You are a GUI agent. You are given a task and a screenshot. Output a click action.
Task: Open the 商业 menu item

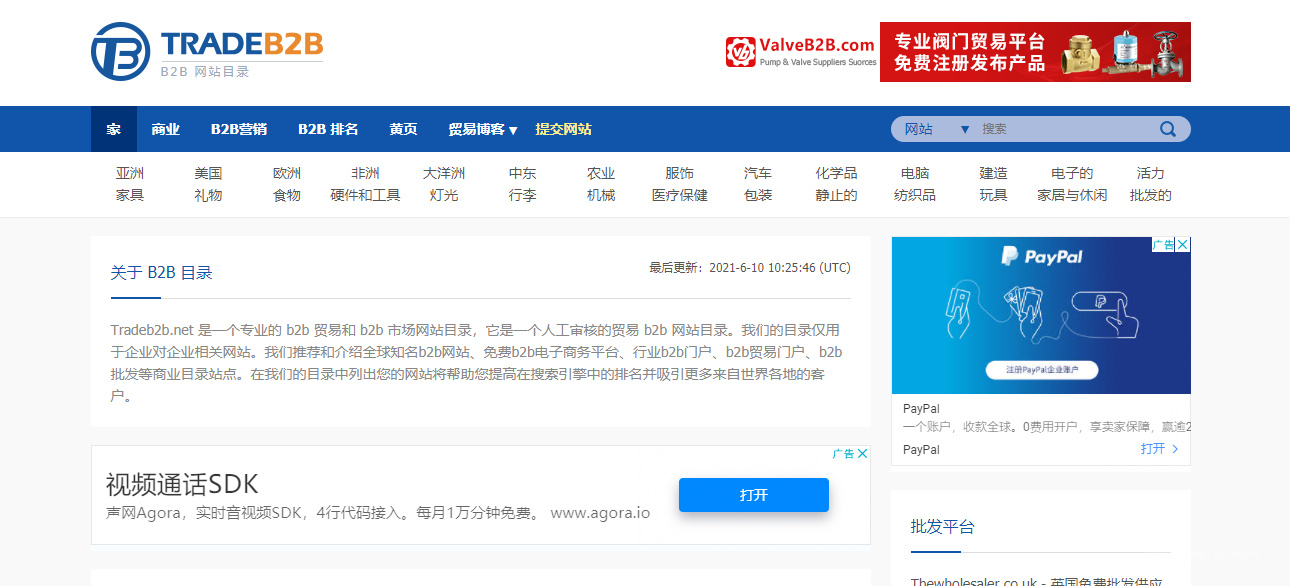[x=166, y=129]
